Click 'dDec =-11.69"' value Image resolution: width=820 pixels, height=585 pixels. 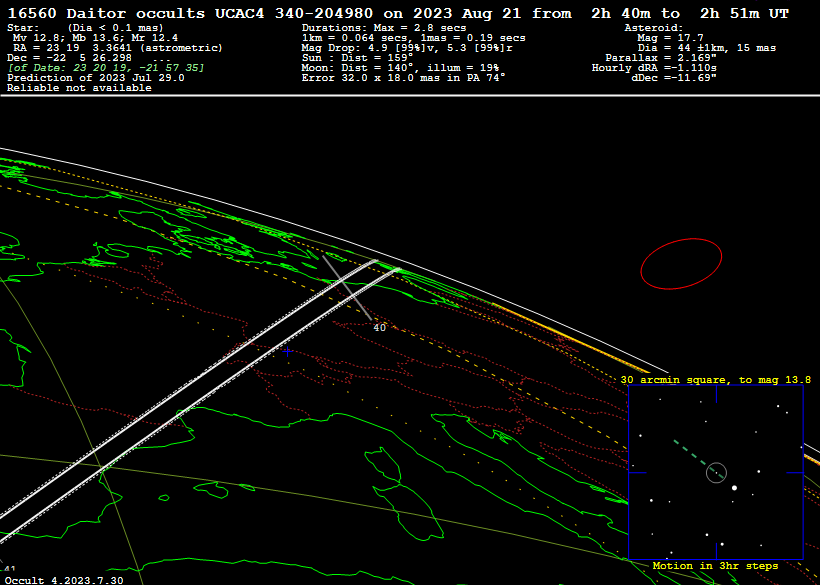[674, 78]
